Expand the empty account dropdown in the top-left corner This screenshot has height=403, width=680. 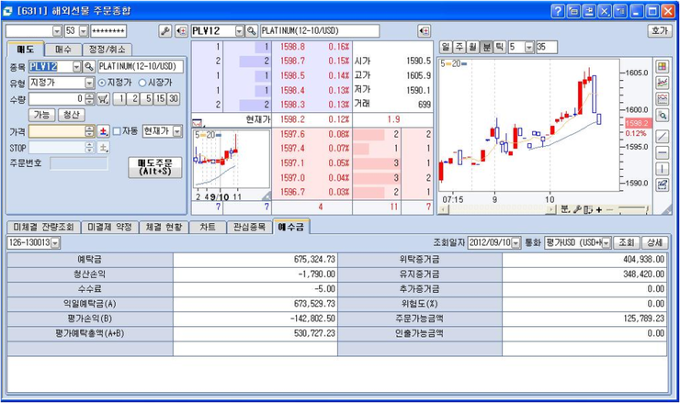[57, 31]
